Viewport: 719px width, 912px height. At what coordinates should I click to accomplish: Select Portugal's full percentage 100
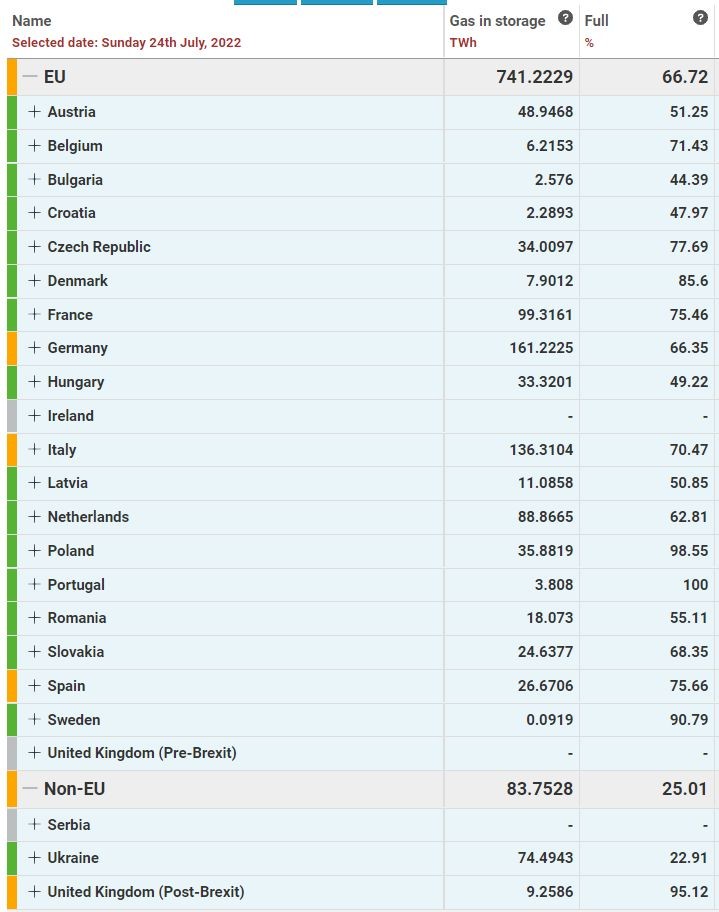tap(695, 585)
